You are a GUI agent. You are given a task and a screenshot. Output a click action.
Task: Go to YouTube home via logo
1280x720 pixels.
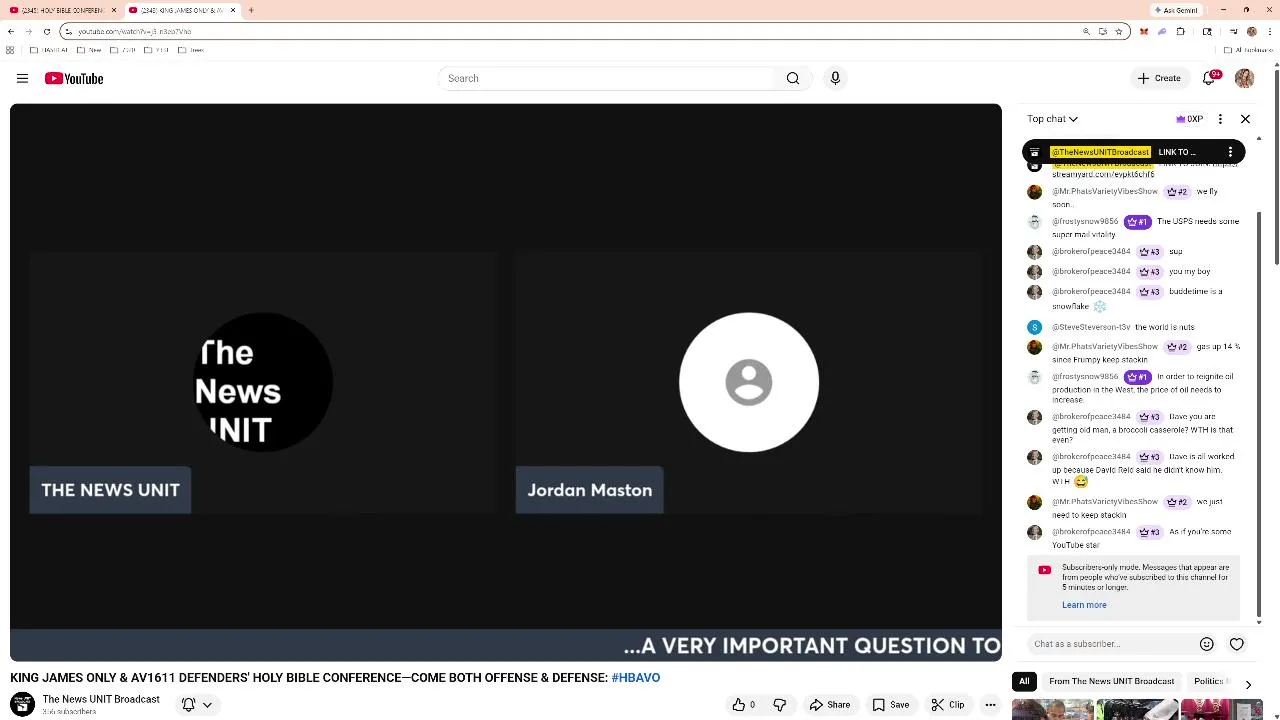[74, 78]
